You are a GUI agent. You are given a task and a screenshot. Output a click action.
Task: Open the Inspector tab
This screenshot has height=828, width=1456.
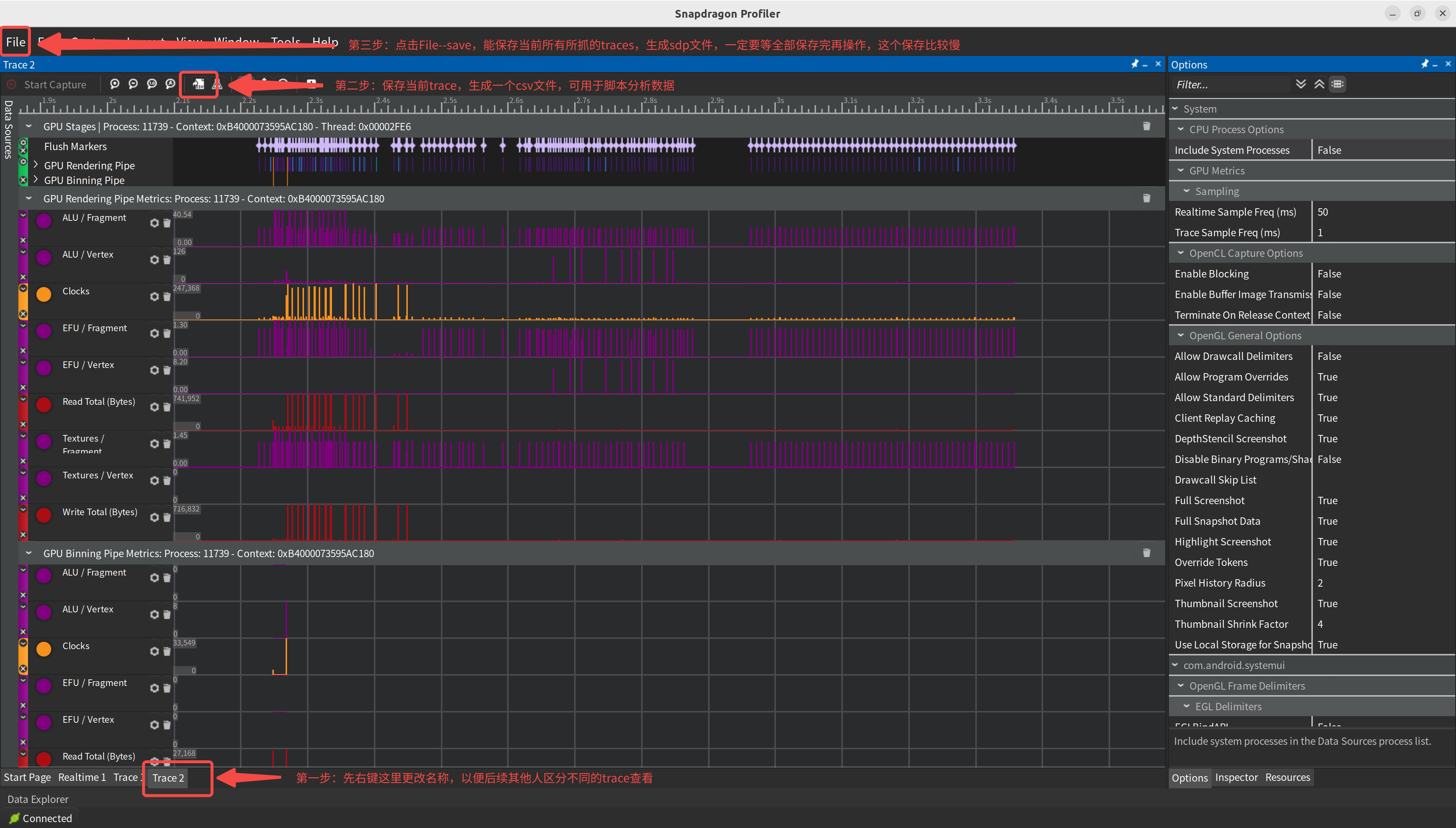(x=1237, y=777)
